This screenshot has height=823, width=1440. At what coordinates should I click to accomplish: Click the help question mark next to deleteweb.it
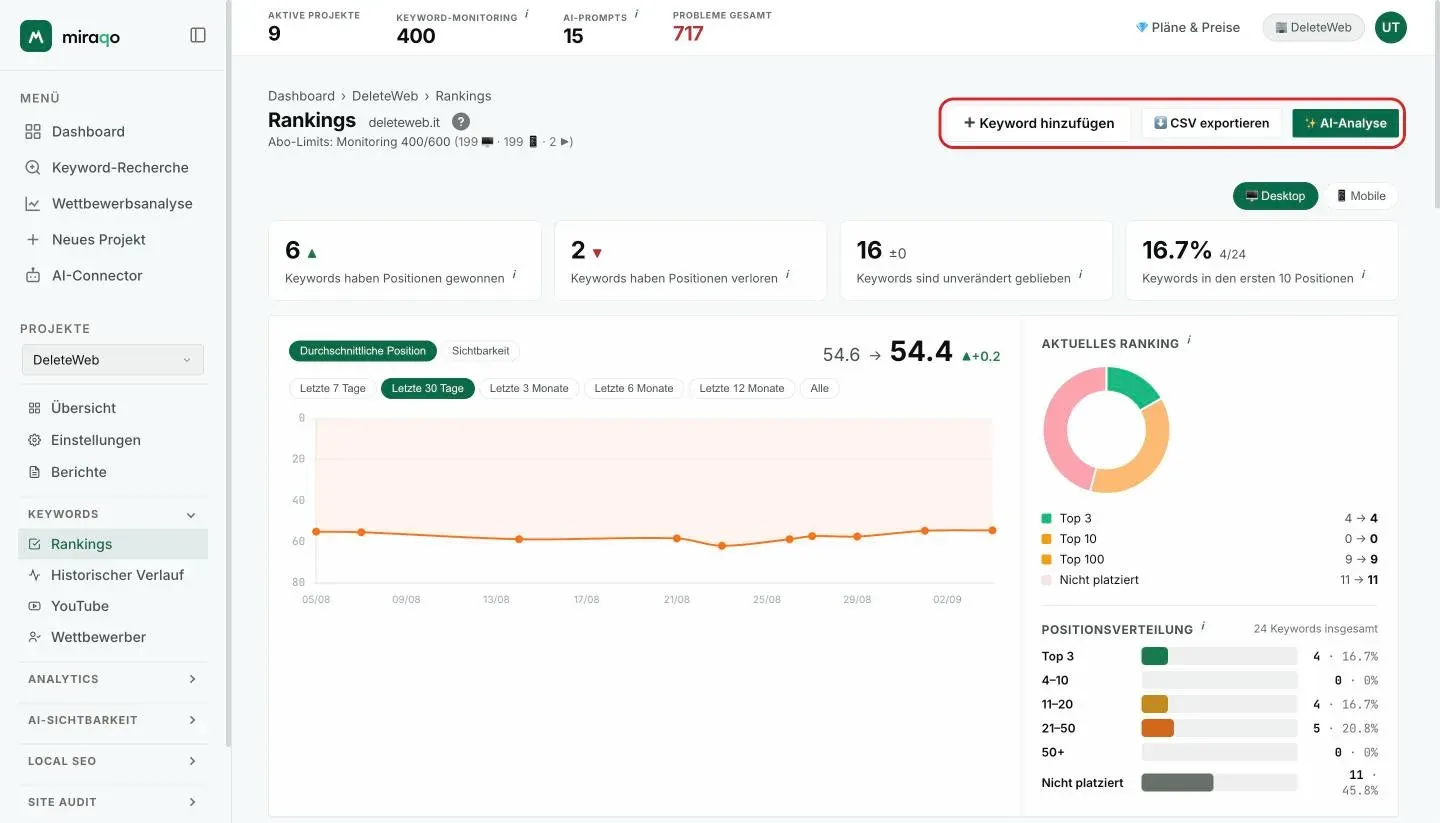pyautogui.click(x=461, y=121)
